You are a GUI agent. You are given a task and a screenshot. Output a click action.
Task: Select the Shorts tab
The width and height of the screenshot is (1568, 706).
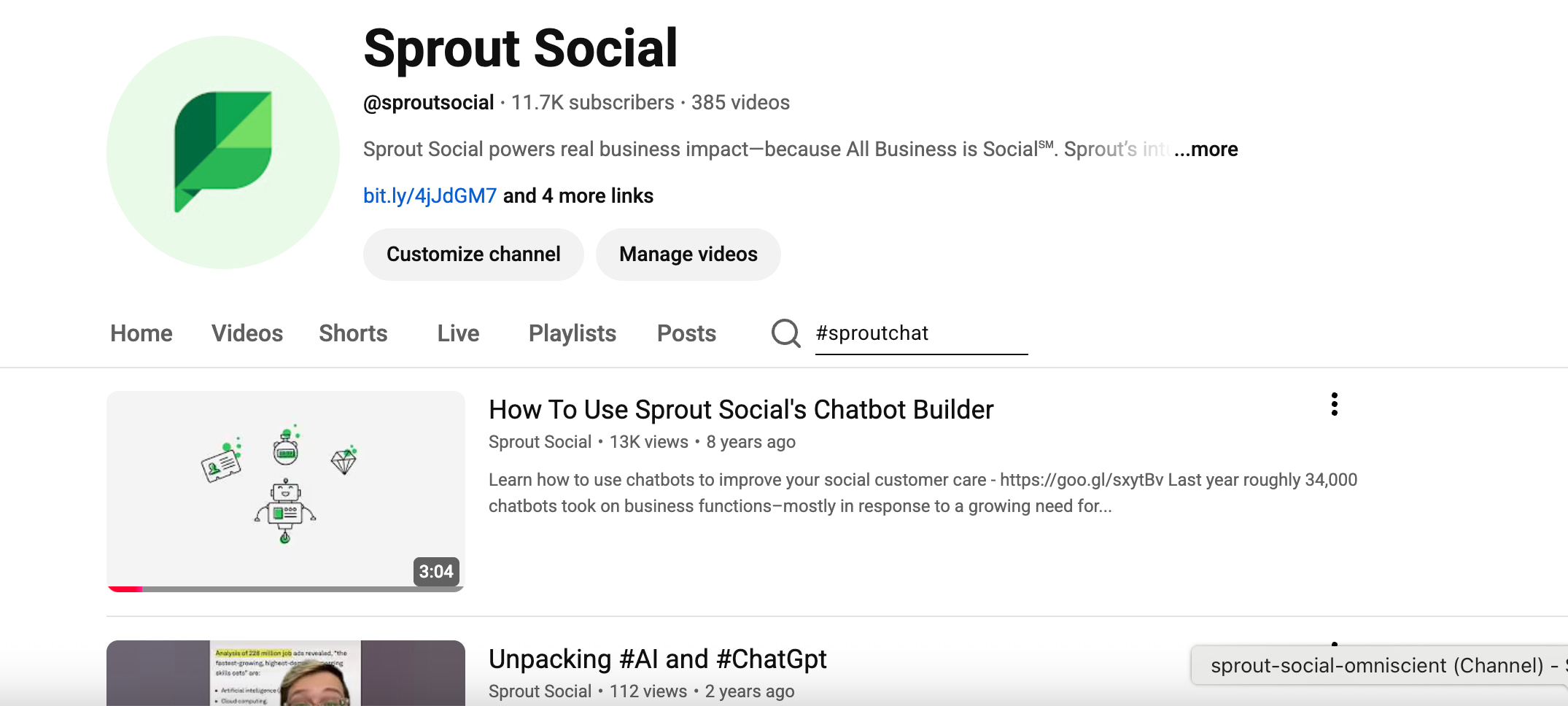tap(353, 333)
